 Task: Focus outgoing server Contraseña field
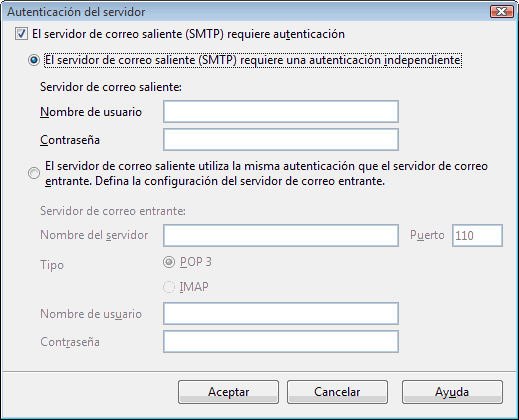pos(281,140)
